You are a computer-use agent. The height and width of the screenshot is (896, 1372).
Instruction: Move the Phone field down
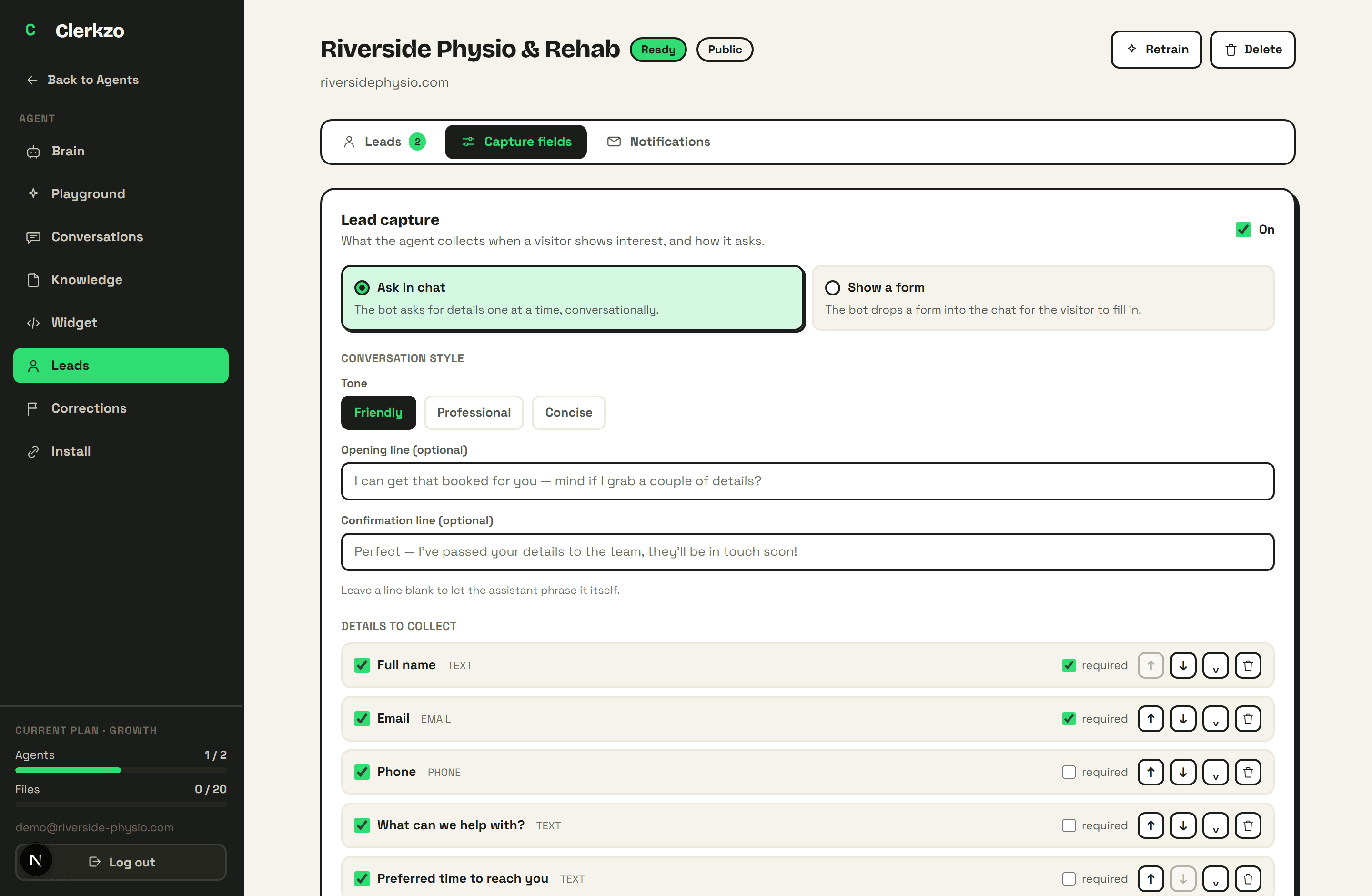coord(1183,772)
